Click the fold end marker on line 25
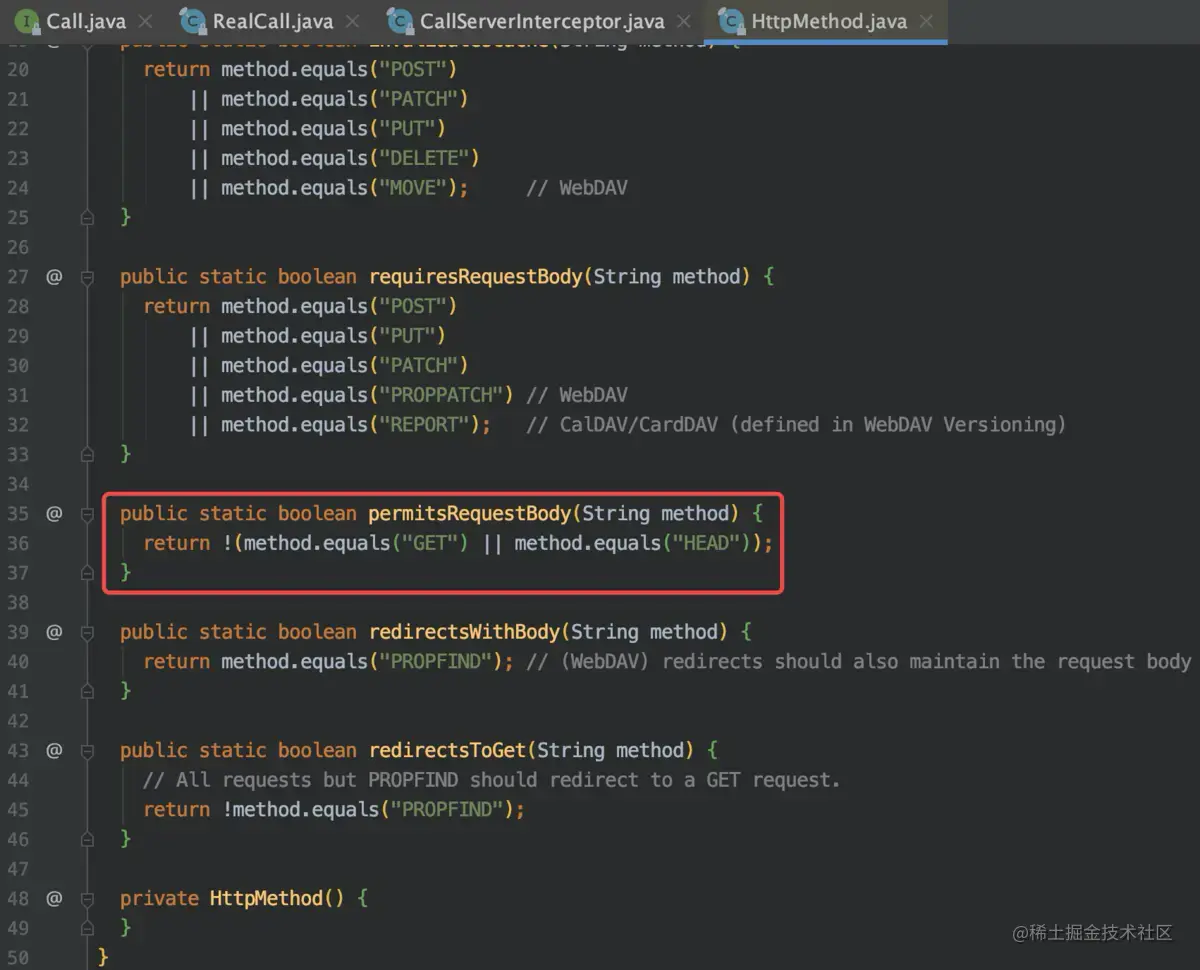This screenshot has height=970, width=1200. point(87,217)
